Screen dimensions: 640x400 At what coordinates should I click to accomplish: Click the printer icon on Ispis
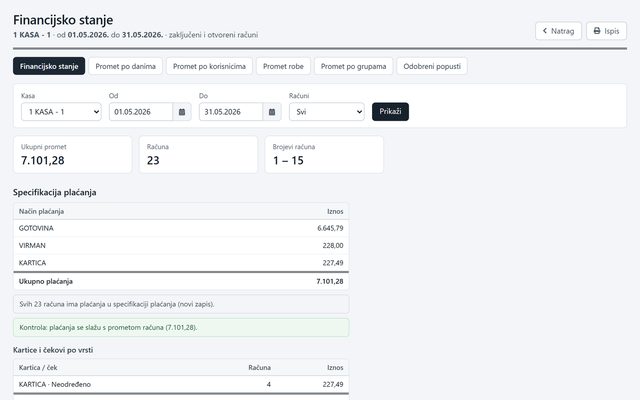[x=597, y=31]
